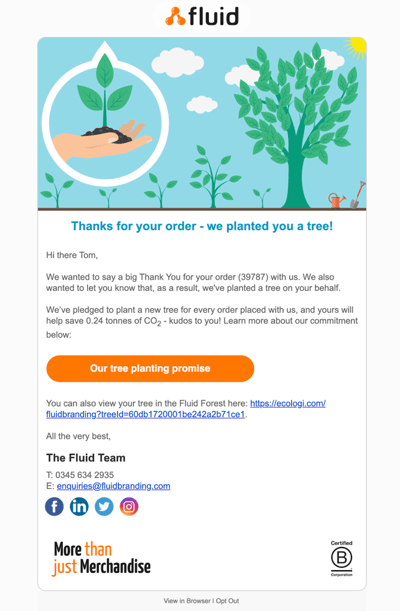
Task: Open the Twitter social icon
Action: point(104,507)
